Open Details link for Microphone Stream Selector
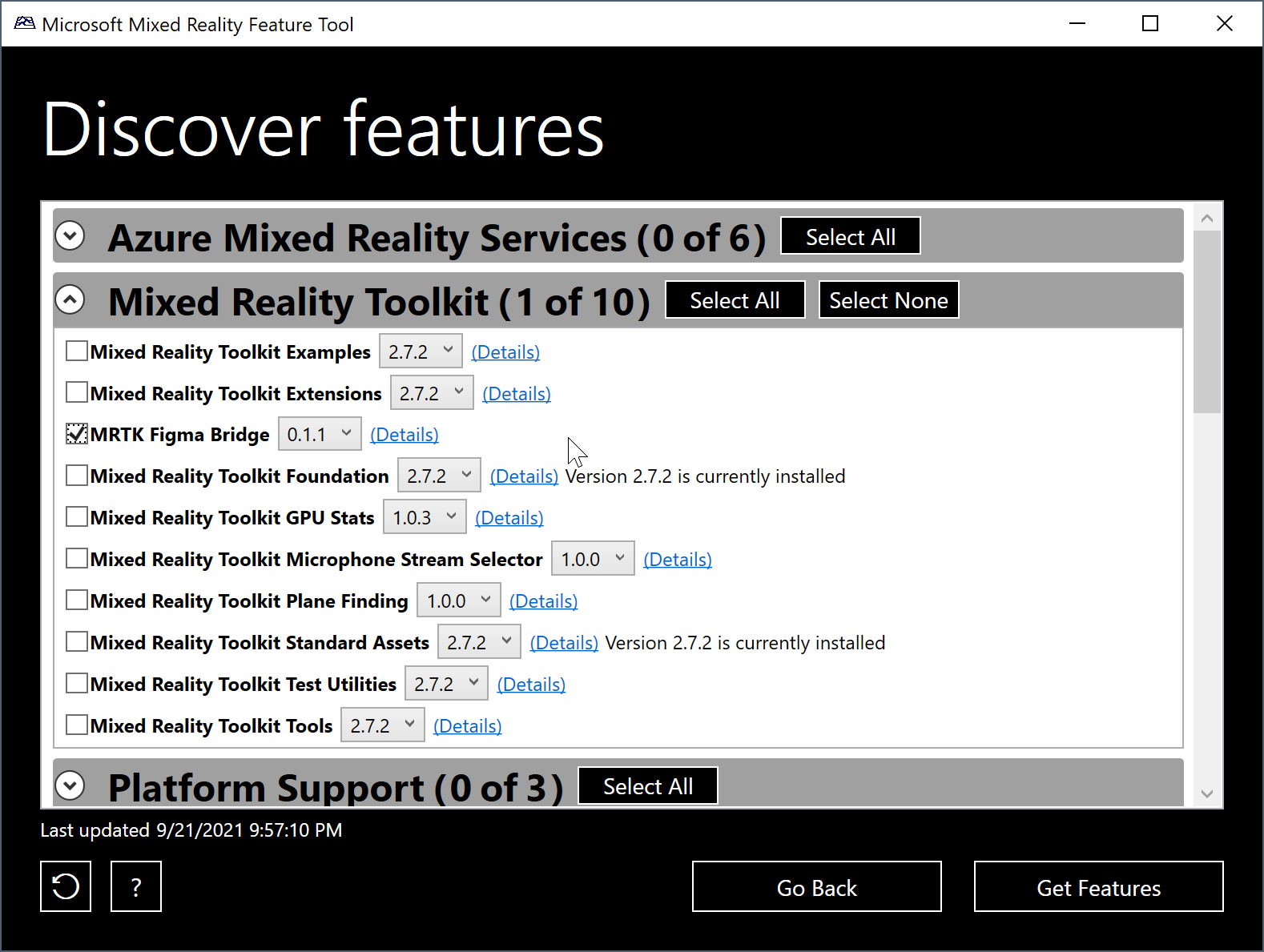This screenshot has width=1264, height=952. tap(678, 560)
